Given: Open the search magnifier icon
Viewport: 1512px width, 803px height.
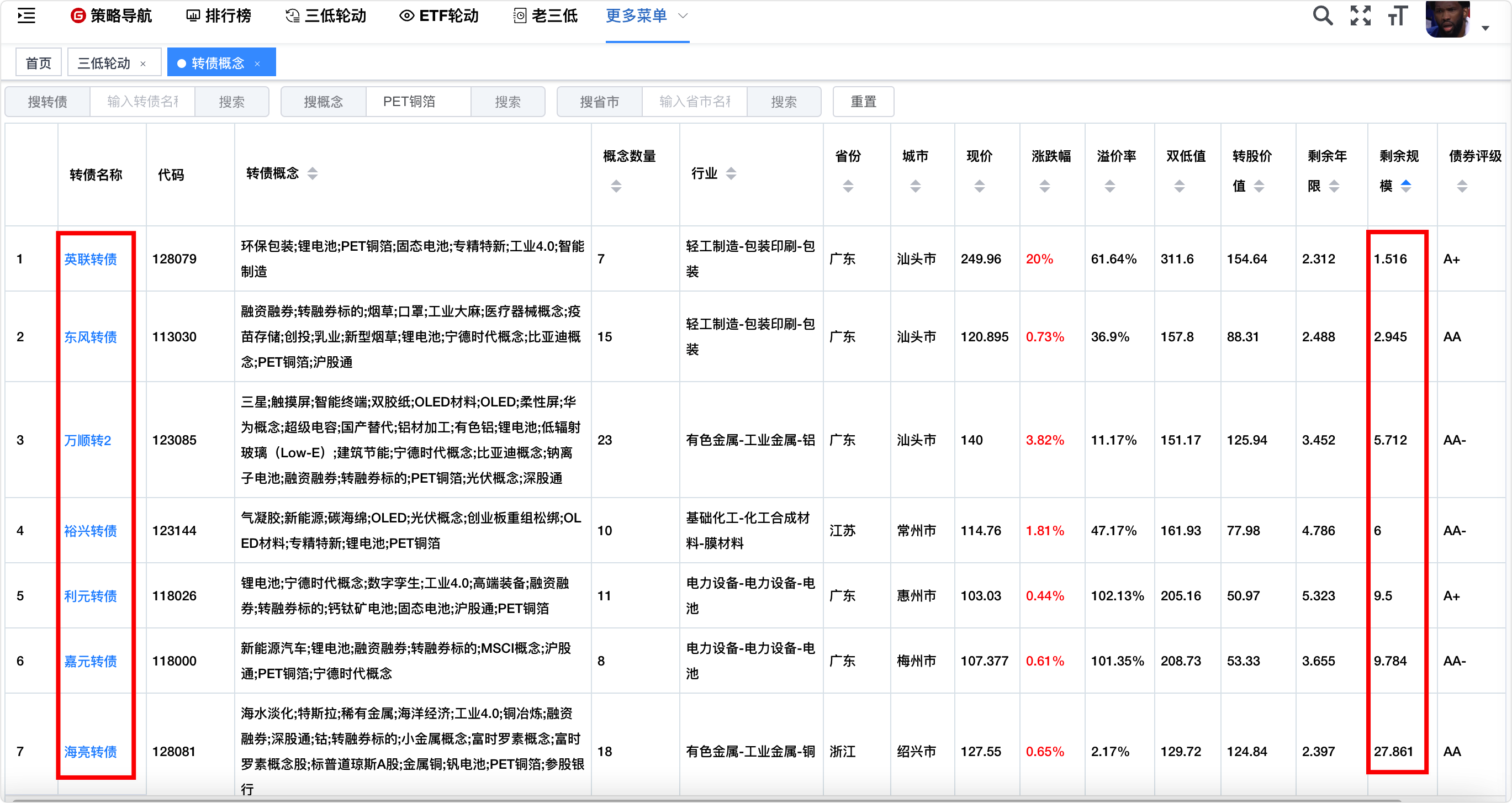Looking at the screenshot, I should point(1322,16).
